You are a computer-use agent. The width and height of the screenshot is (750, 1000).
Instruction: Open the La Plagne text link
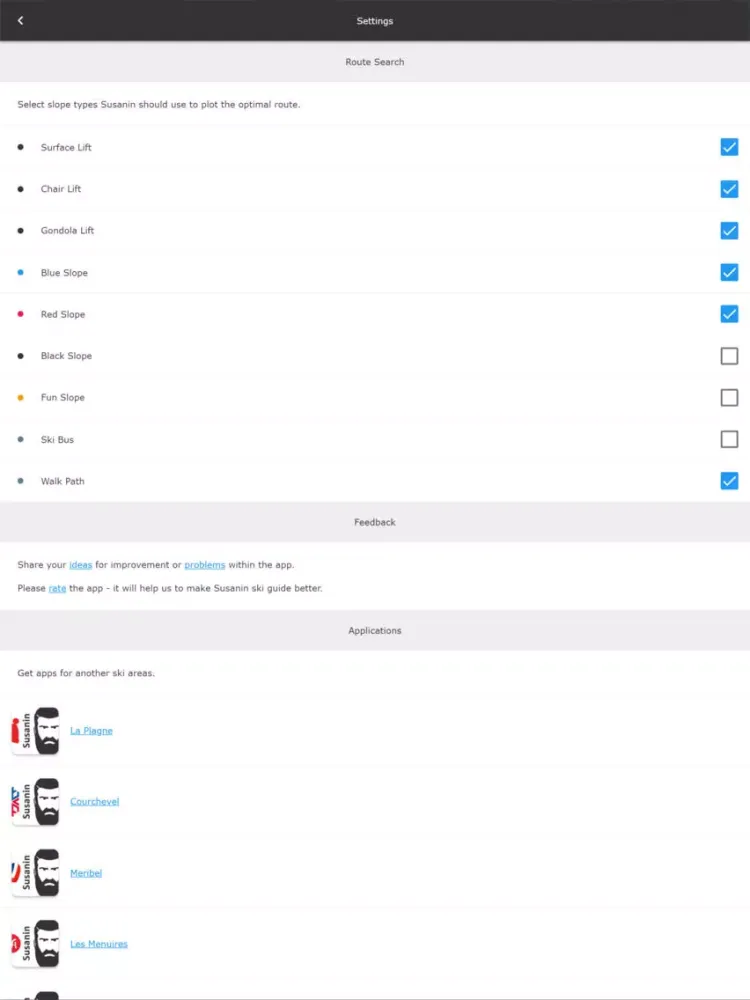pos(91,731)
